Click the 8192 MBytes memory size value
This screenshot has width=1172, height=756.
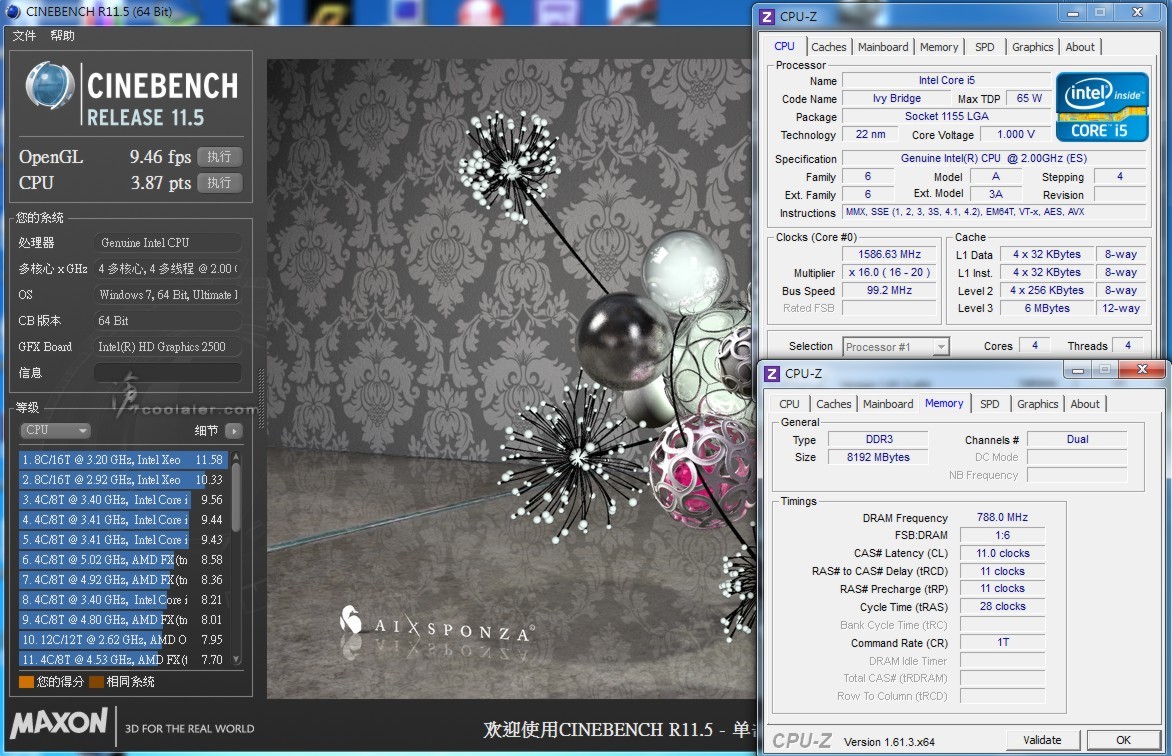click(x=879, y=457)
